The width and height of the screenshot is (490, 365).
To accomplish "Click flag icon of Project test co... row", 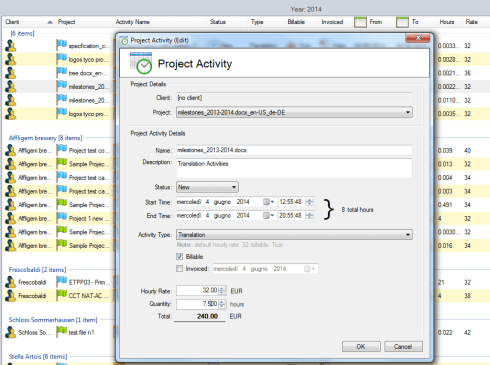I will (x=62, y=150).
